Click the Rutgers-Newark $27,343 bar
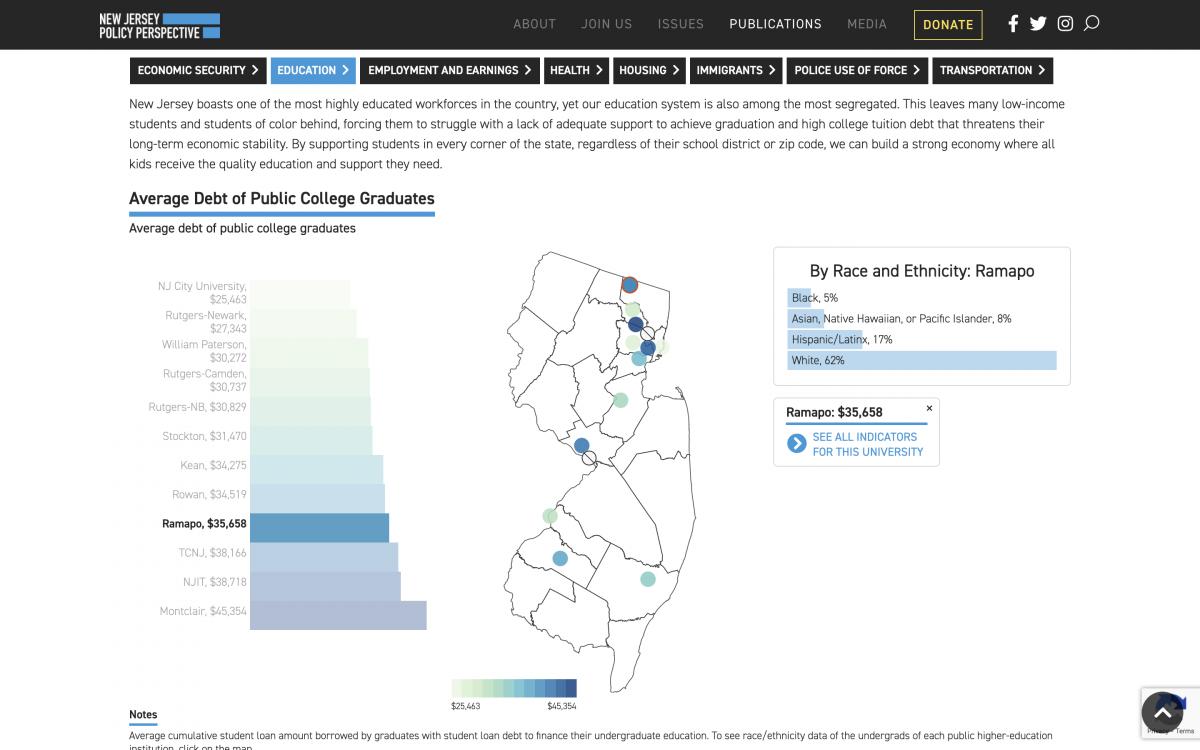This screenshot has height=750, width=1200. point(303,322)
